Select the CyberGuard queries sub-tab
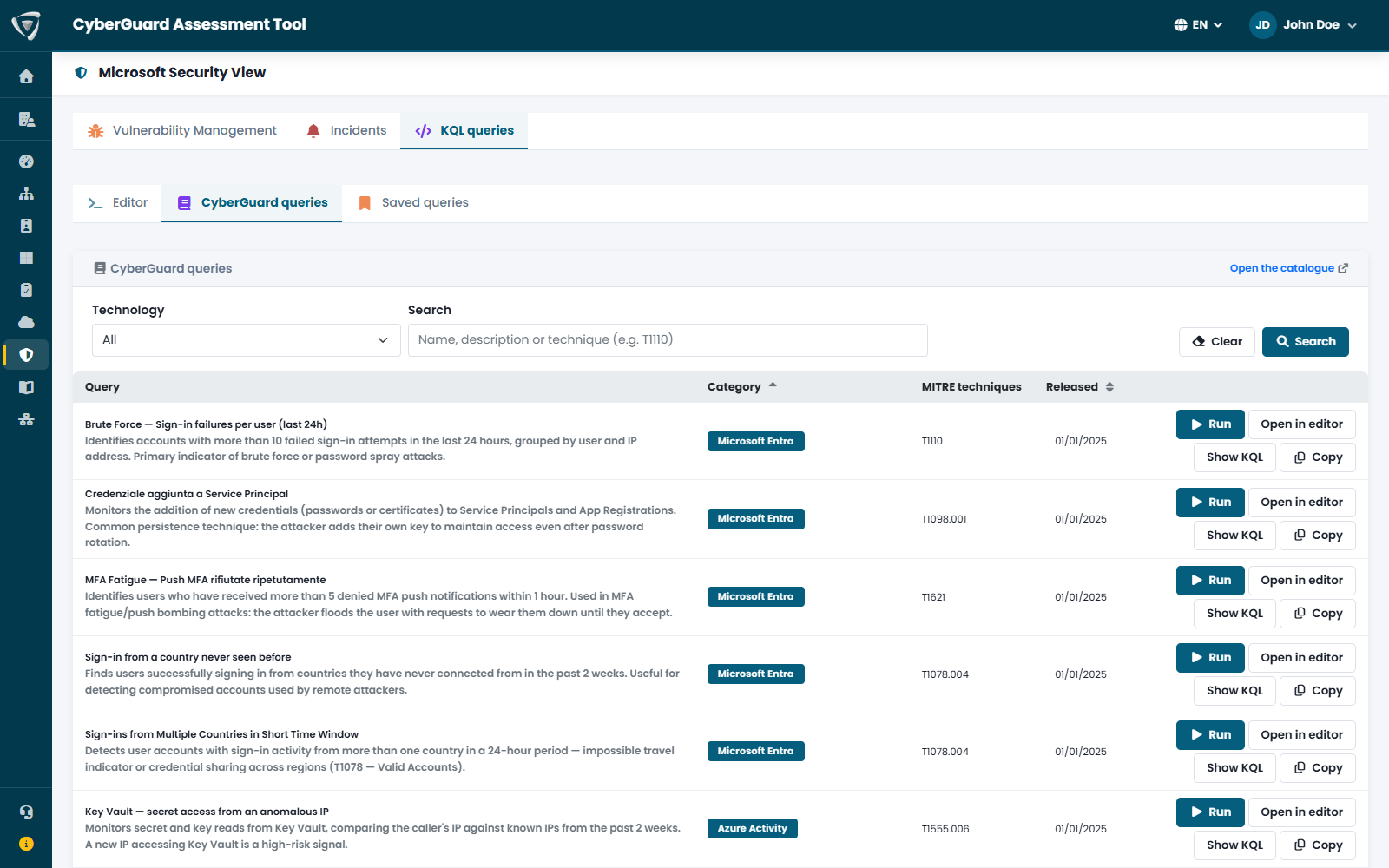The width and height of the screenshot is (1389, 868). click(252, 202)
